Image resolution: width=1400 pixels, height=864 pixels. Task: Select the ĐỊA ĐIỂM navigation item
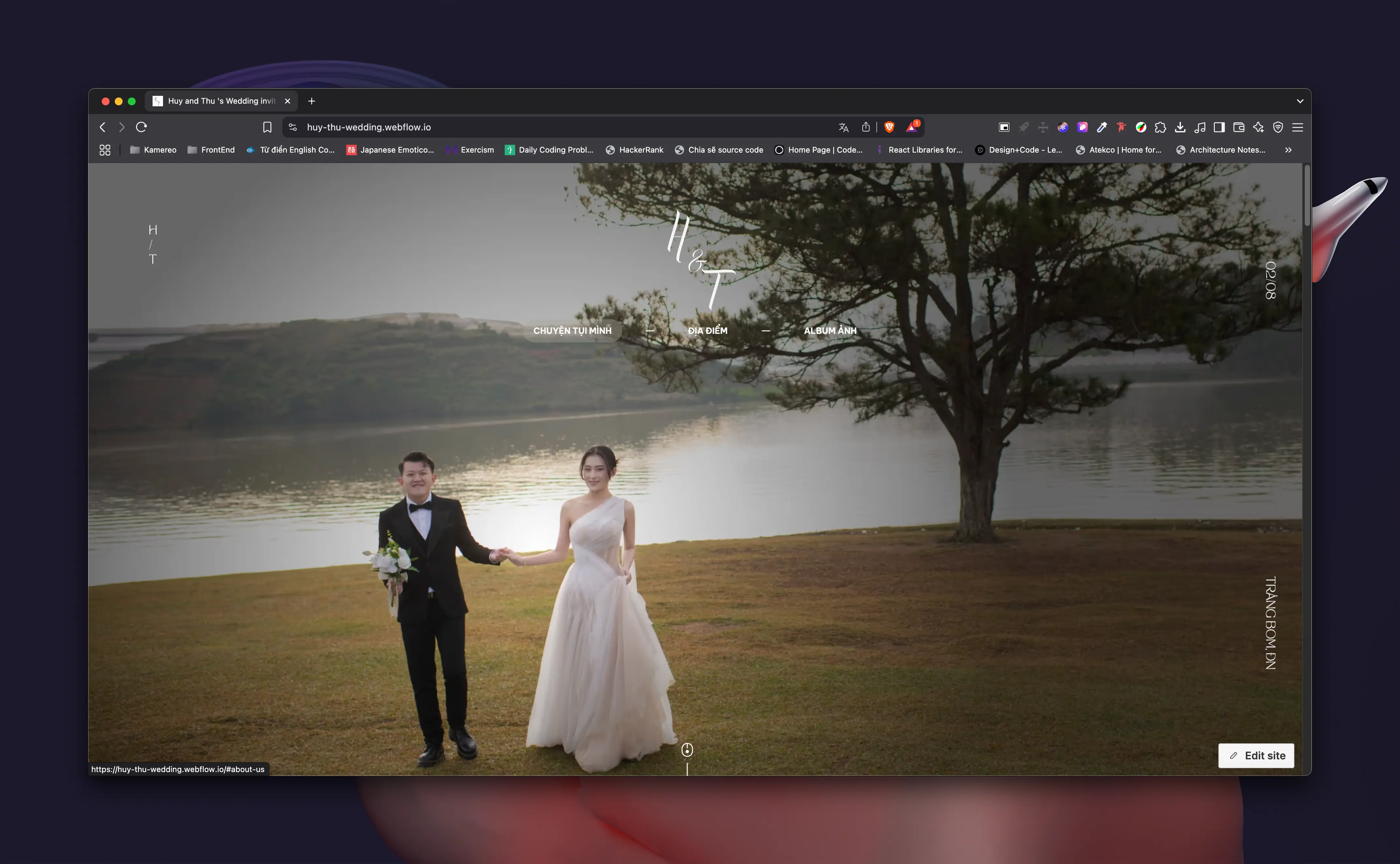pyautogui.click(x=707, y=330)
